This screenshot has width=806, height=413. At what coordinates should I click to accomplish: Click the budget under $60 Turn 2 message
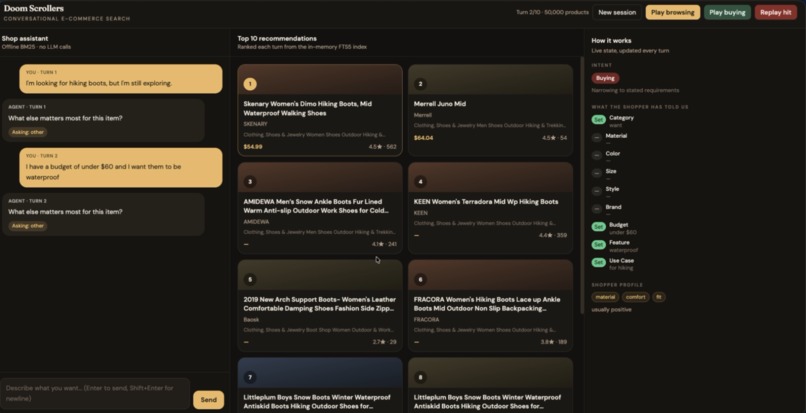[x=121, y=168]
